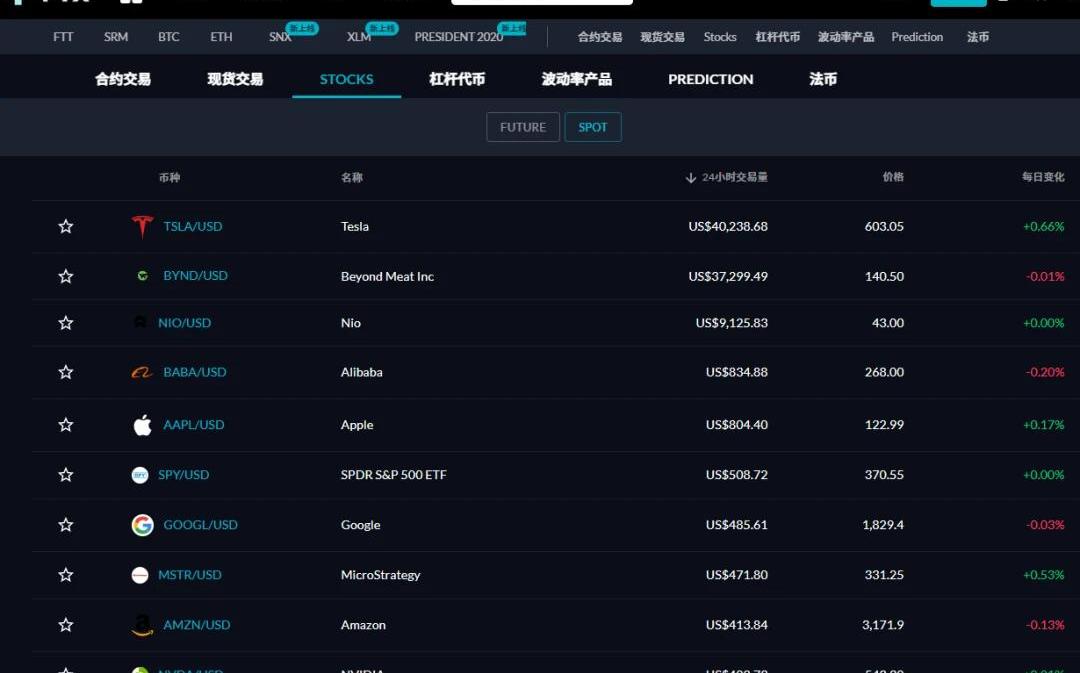Select the FUTURE button
Image resolution: width=1080 pixels, height=673 pixels.
pos(522,127)
